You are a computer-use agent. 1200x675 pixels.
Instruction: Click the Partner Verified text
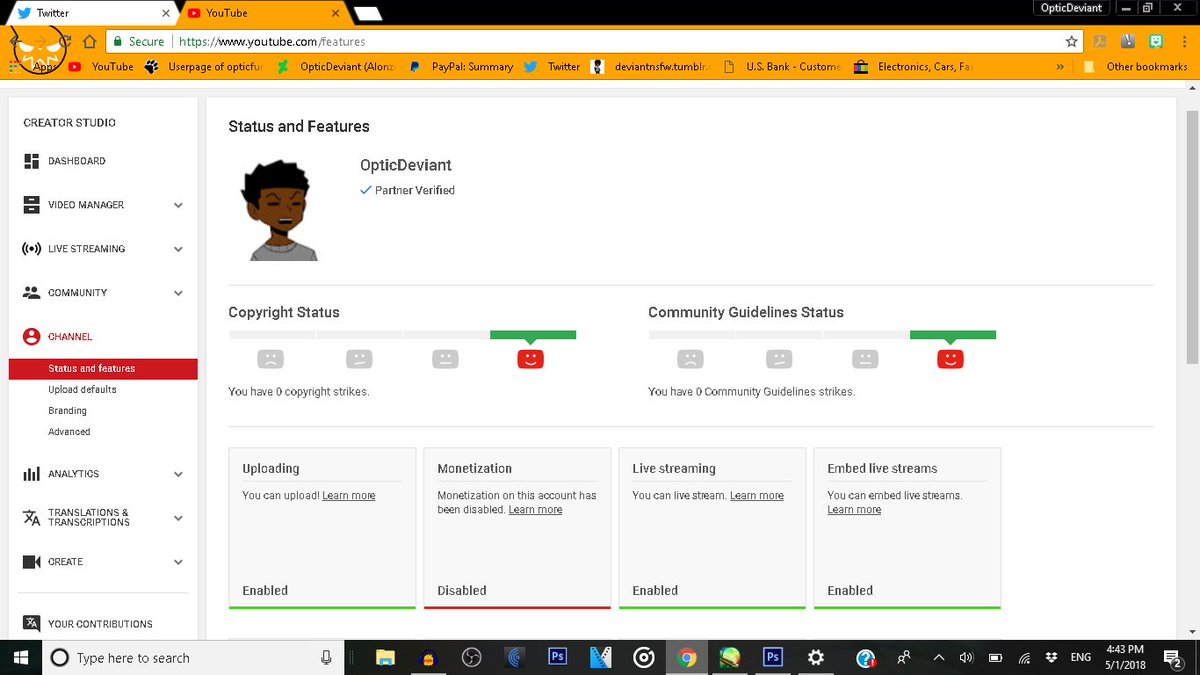tap(415, 190)
